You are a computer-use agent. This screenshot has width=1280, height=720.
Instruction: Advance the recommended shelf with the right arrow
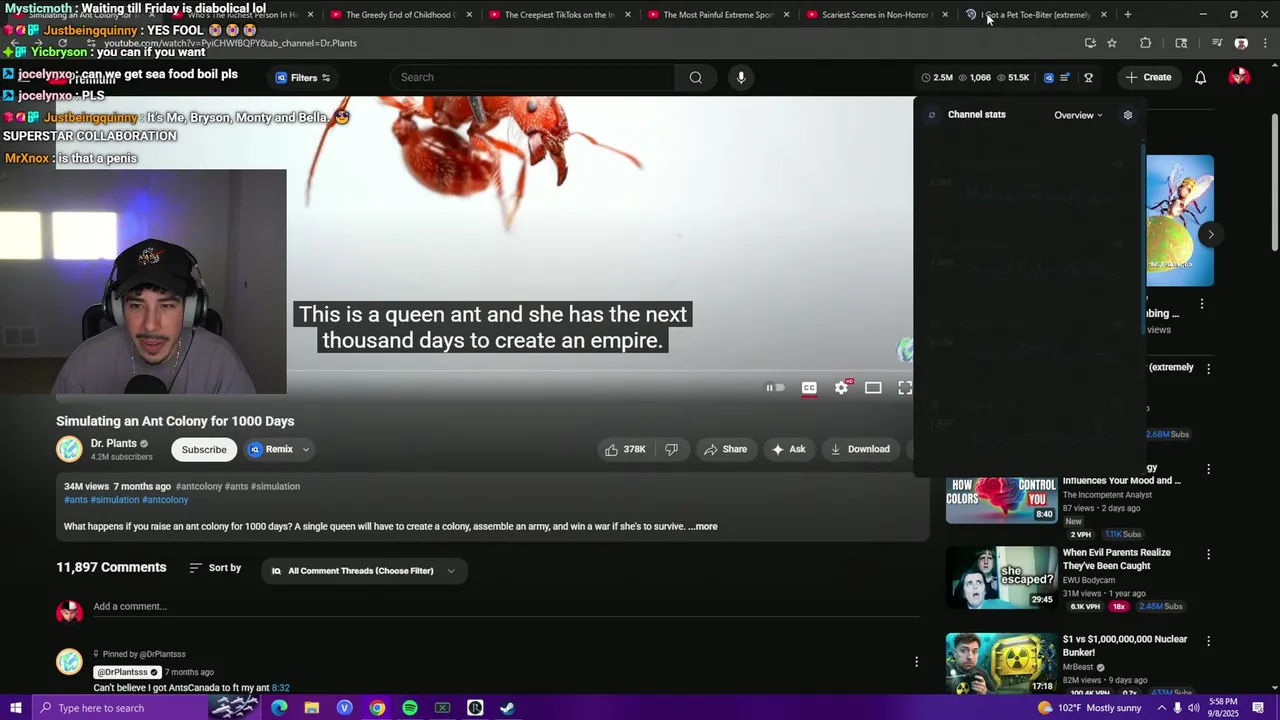point(1210,235)
